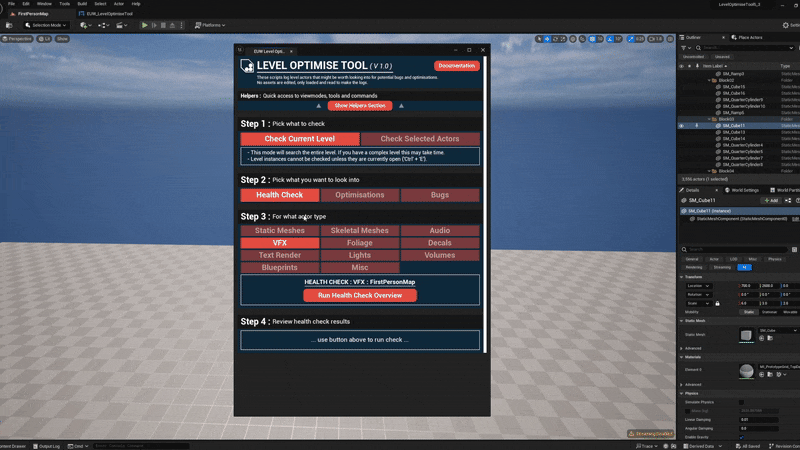Open the Tools menu
The width and height of the screenshot is (800, 450).
pyautogui.click(x=64, y=4)
